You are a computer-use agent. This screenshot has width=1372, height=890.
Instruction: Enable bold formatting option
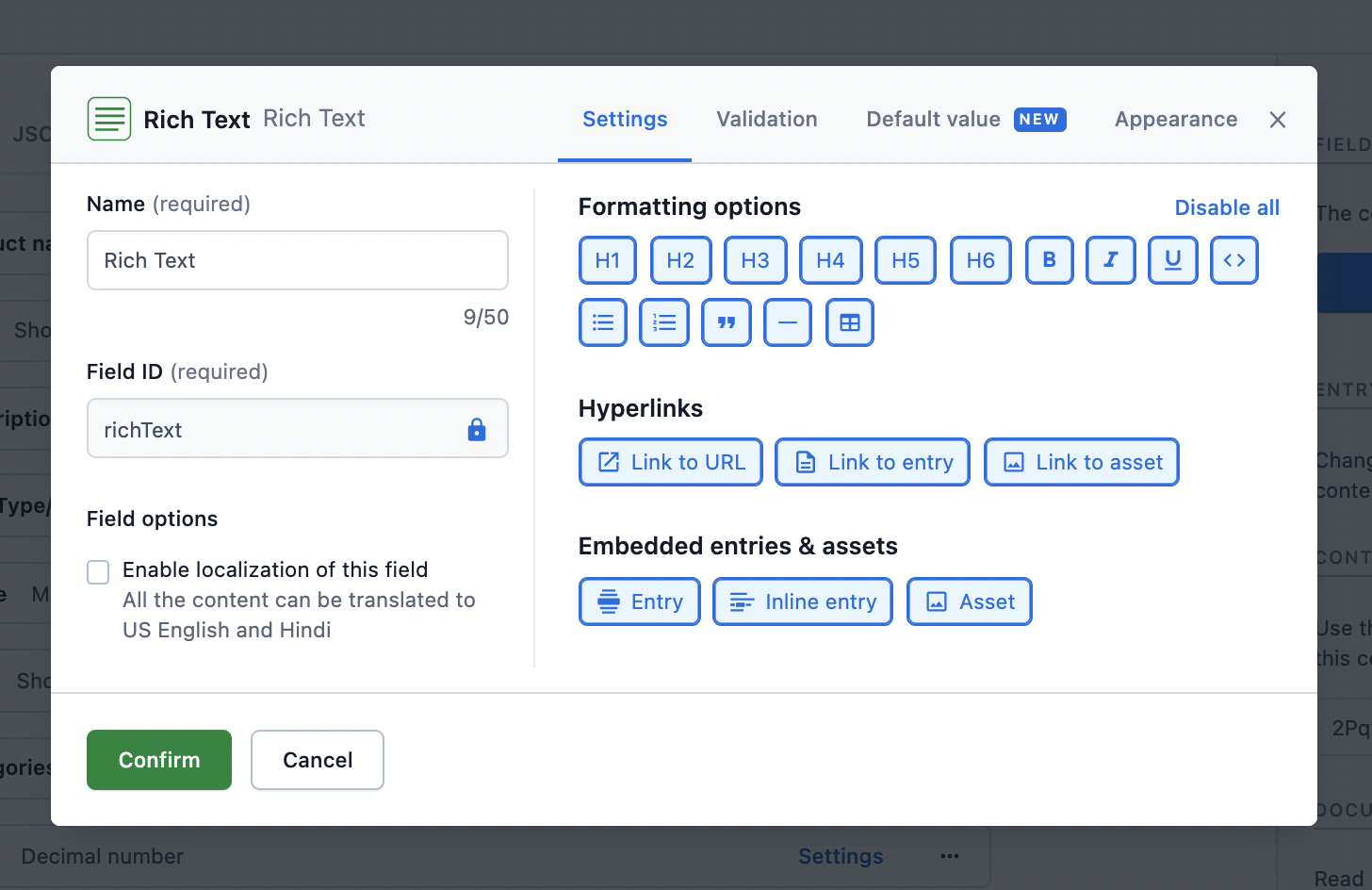[x=1049, y=260]
